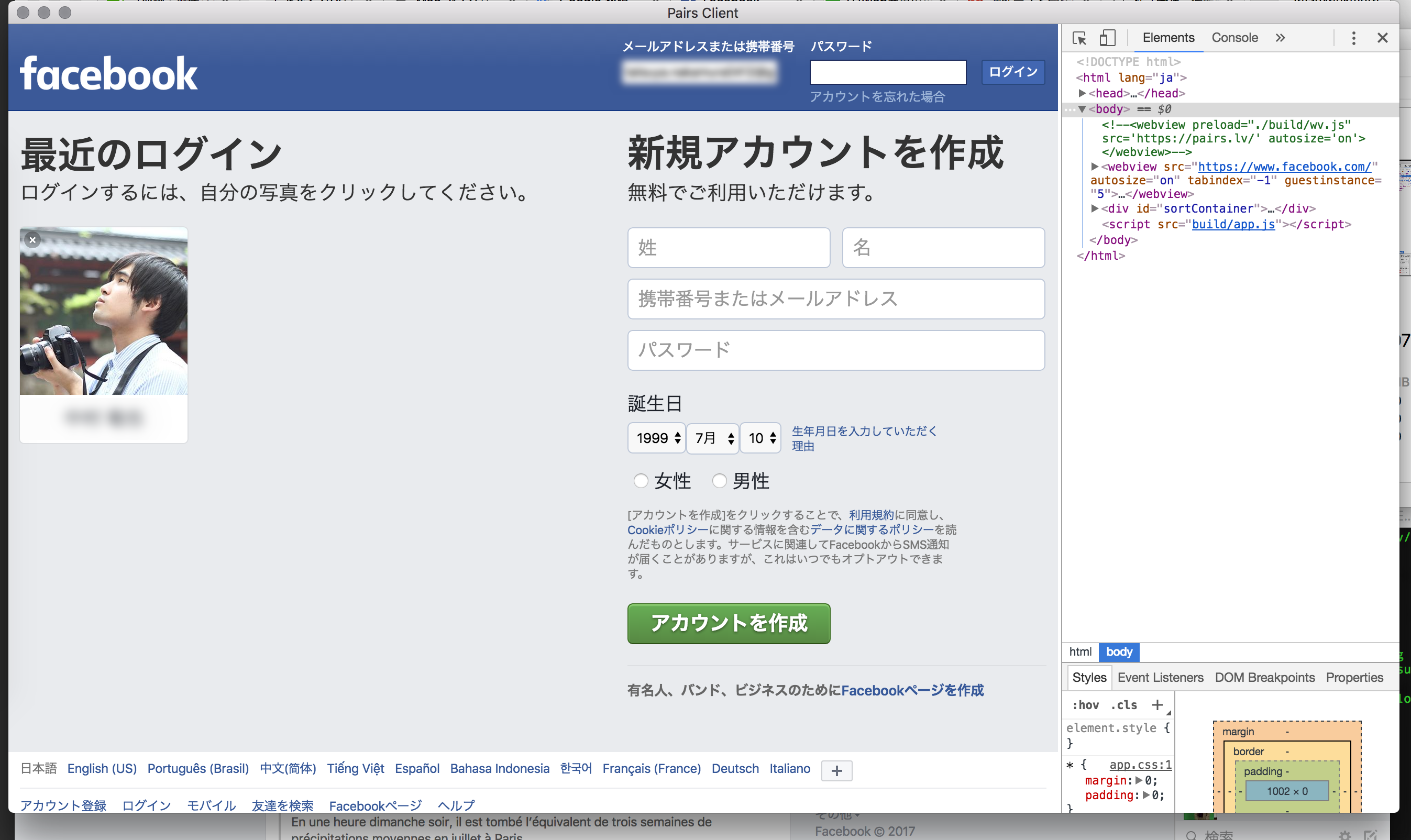Open the app.css:1 source link
The image size is (1411, 840).
pyautogui.click(x=1140, y=765)
